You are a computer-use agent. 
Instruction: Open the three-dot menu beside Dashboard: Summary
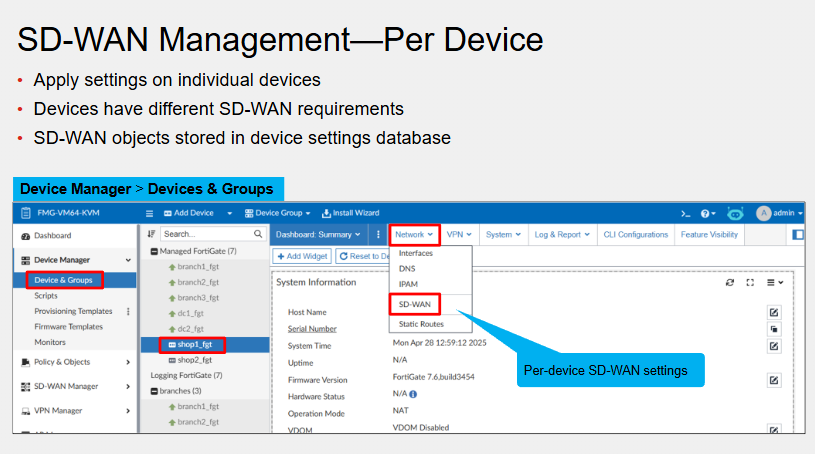[x=378, y=235]
